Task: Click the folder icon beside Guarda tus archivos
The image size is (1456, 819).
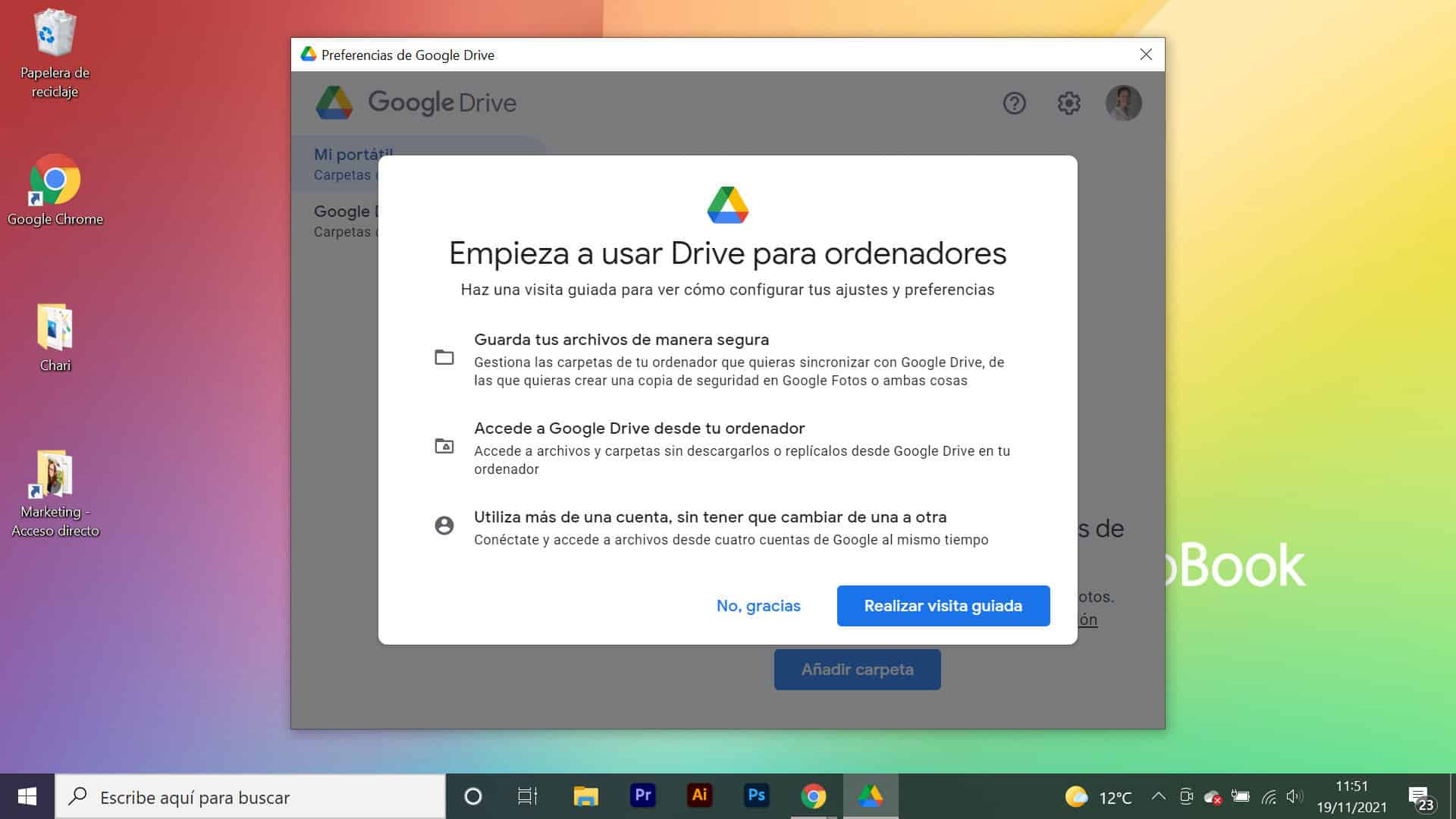Action: (444, 357)
